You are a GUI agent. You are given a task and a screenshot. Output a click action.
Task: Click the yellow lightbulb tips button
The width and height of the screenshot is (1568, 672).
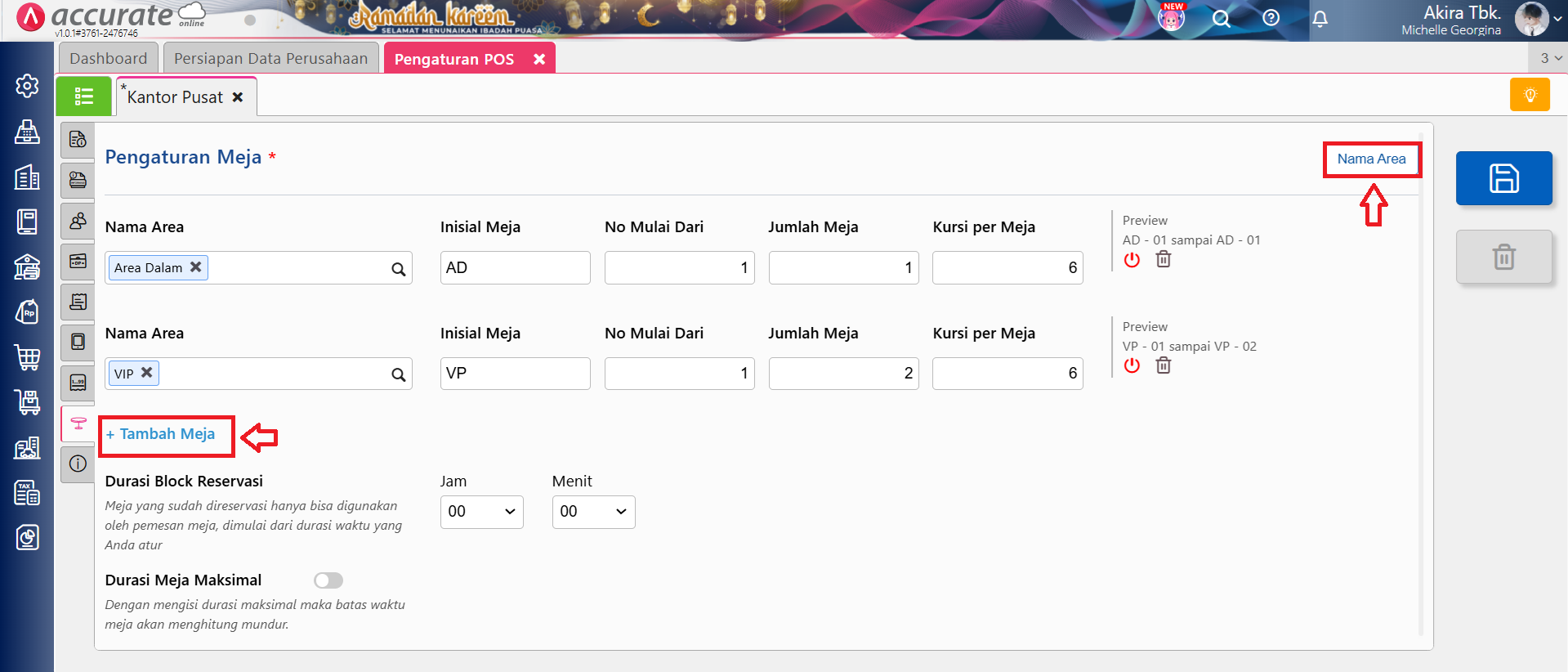tap(1530, 95)
